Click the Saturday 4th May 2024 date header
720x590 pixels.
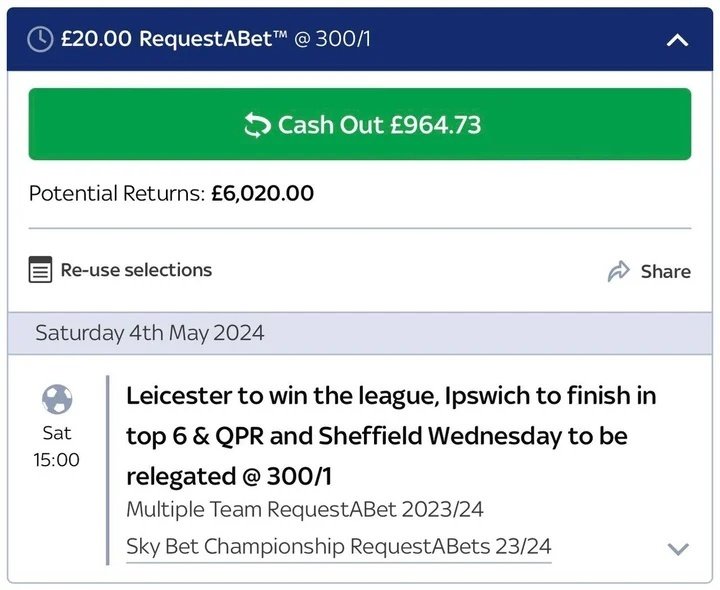pyautogui.click(x=150, y=333)
